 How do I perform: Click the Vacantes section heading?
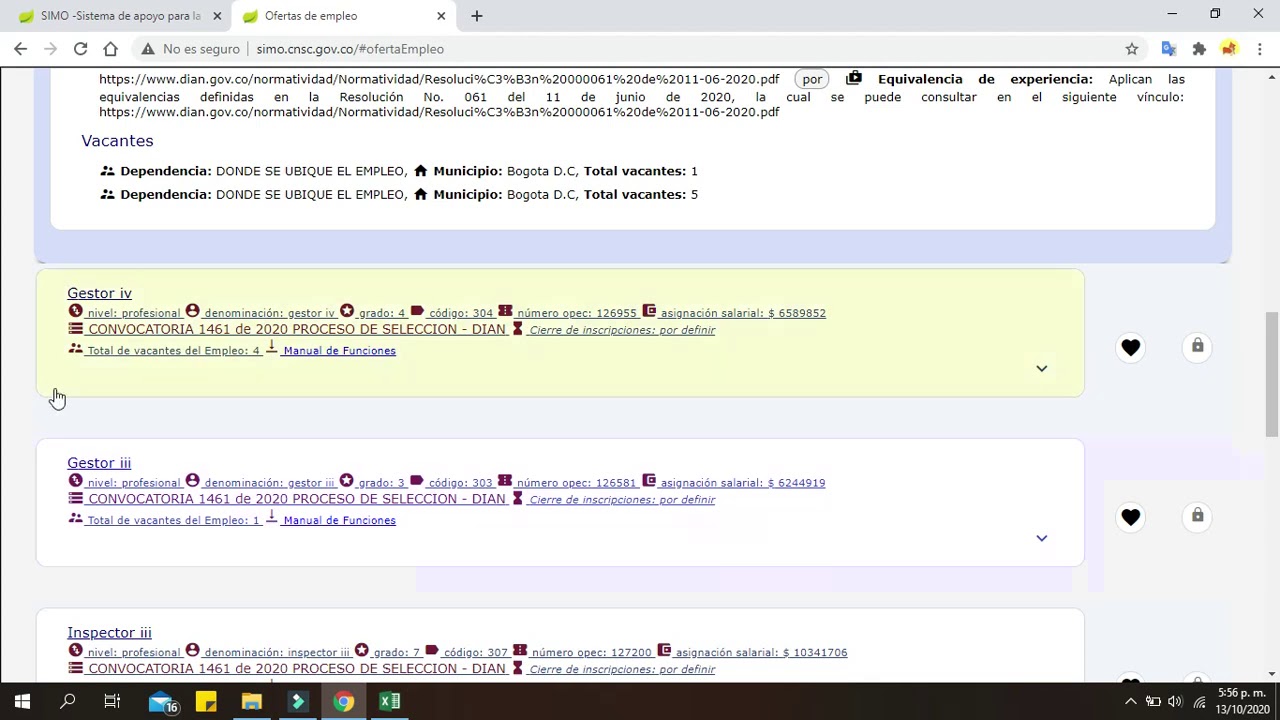coord(117,141)
